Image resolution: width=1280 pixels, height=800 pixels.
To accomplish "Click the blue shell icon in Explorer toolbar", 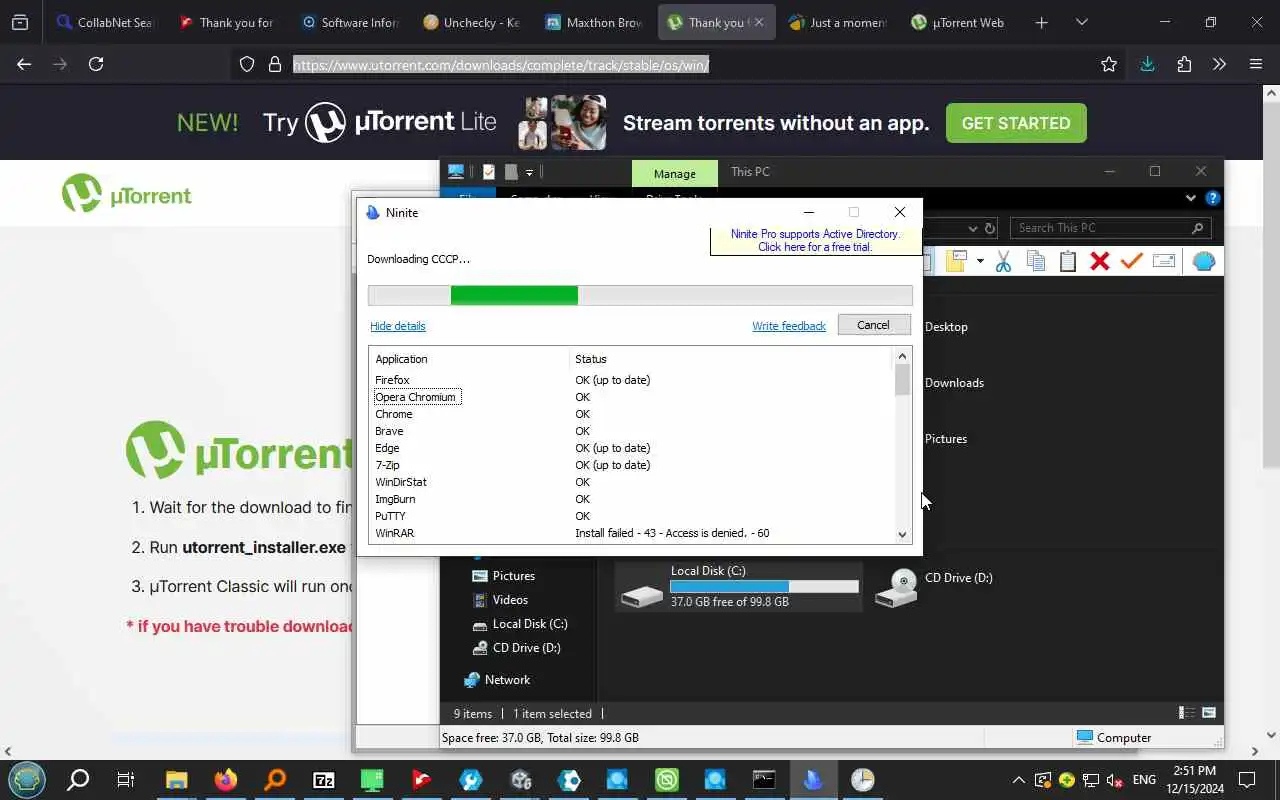I will [1204, 262].
